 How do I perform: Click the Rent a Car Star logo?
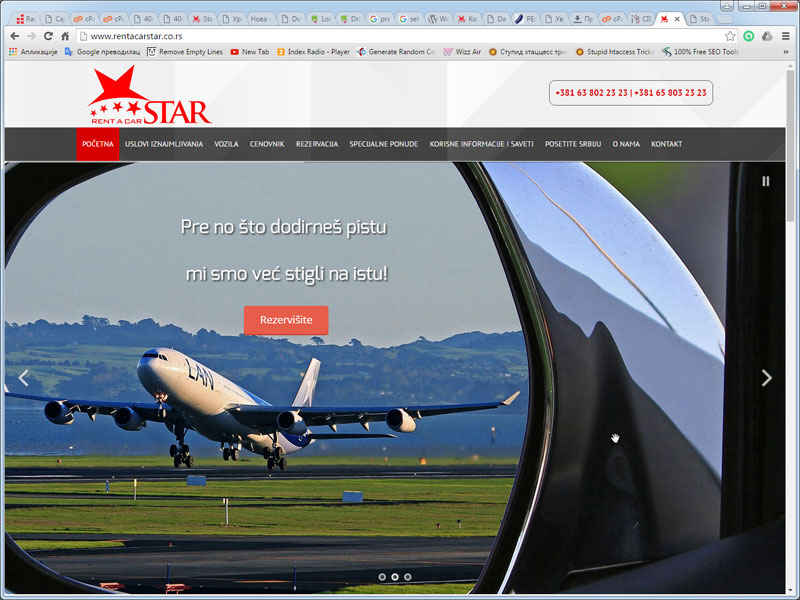148,96
